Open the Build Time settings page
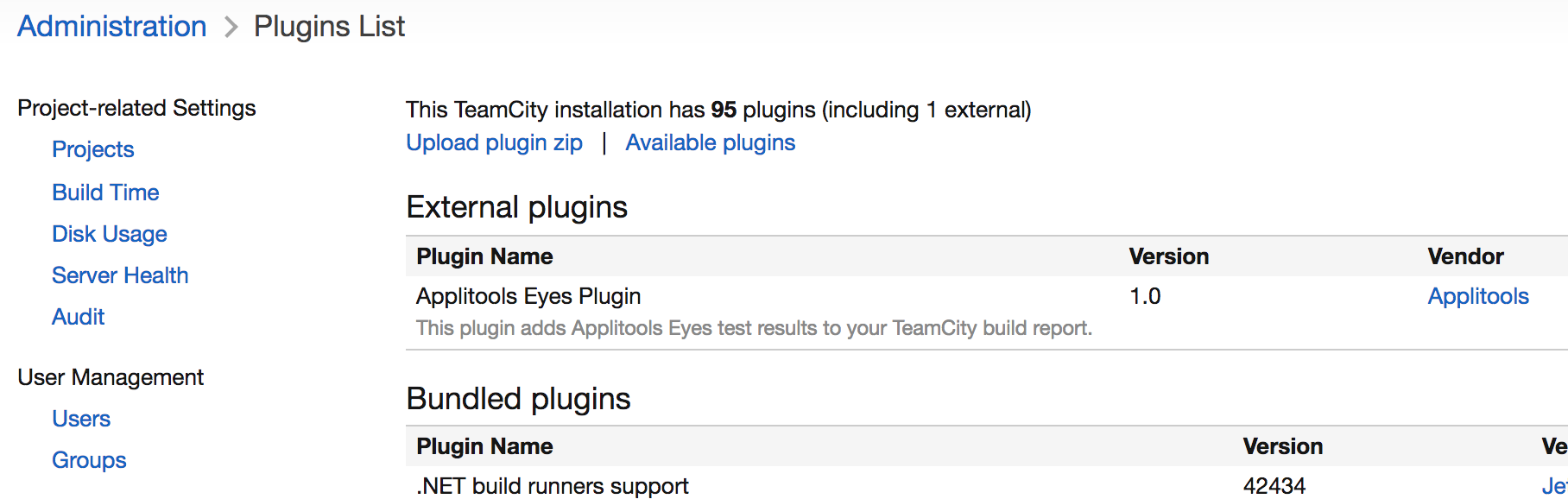This screenshot has height=499, width=1568. [x=105, y=192]
